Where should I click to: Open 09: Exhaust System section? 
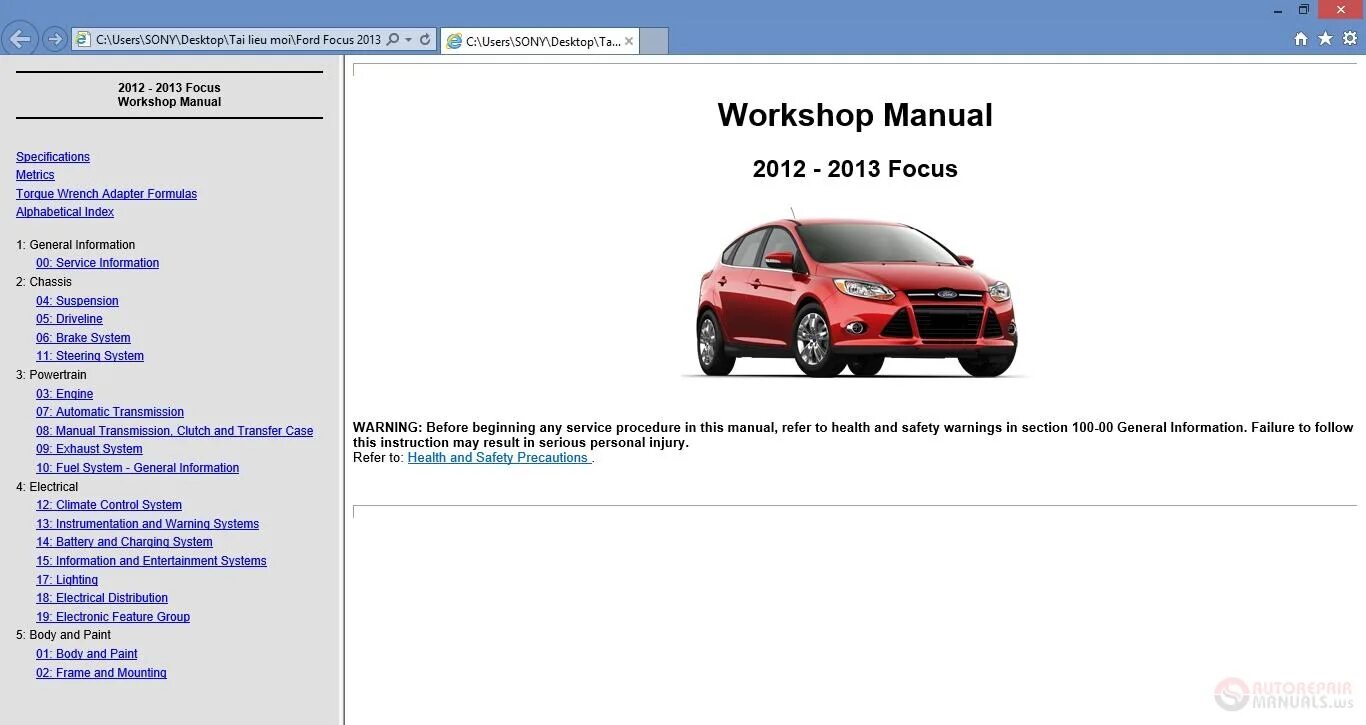click(89, 449)
